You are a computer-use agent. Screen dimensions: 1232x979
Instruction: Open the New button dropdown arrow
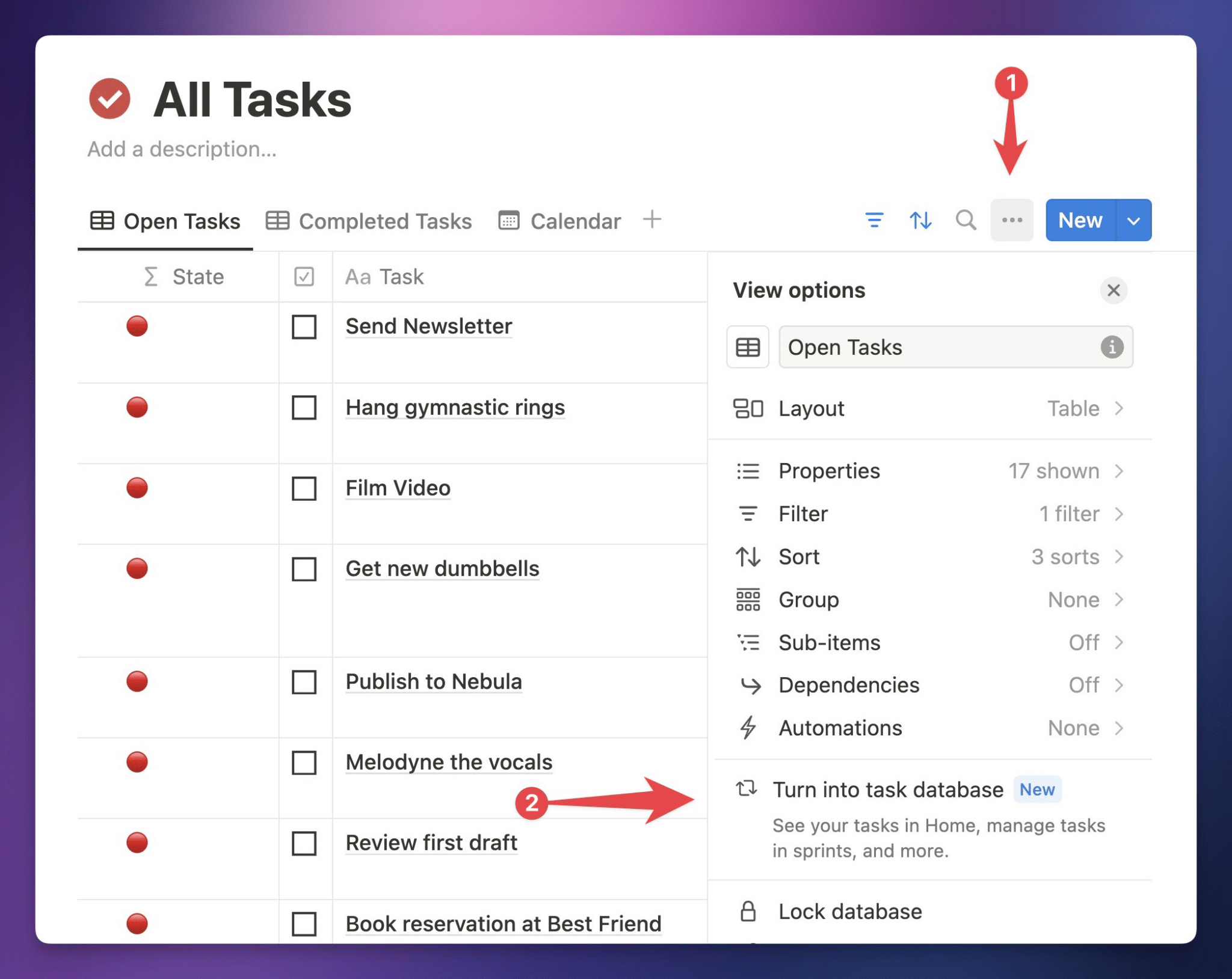click(x=1133, y=221)
